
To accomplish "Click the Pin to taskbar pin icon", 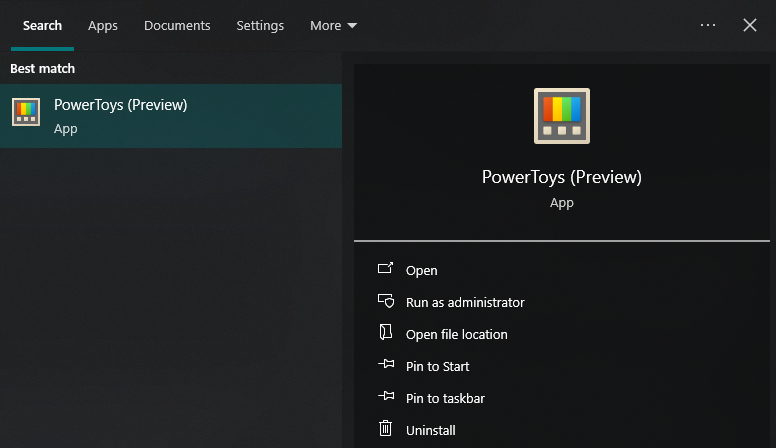I will click(x=386, y=396).
